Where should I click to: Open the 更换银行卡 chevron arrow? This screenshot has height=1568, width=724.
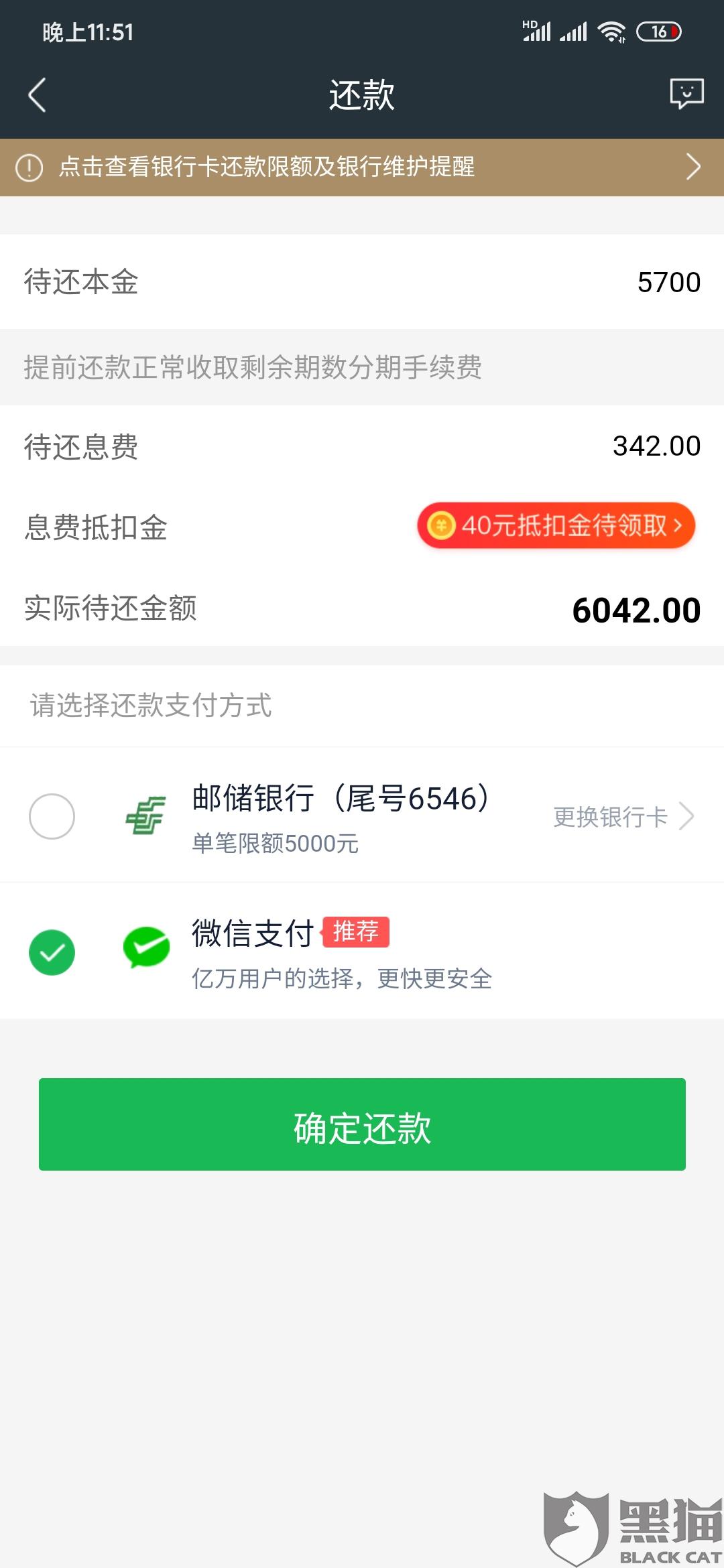(686, 816)
